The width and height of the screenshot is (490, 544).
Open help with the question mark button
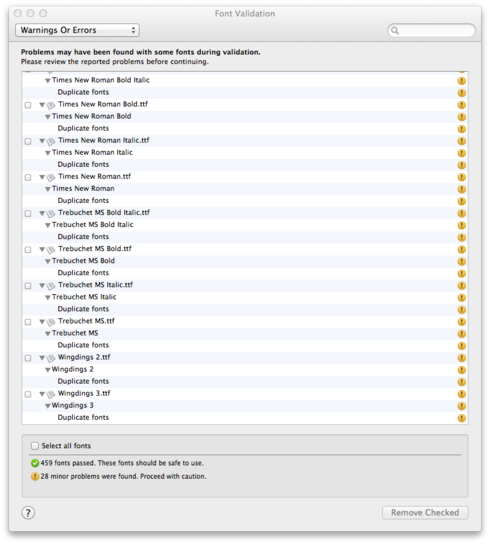(x=28, y=512)
